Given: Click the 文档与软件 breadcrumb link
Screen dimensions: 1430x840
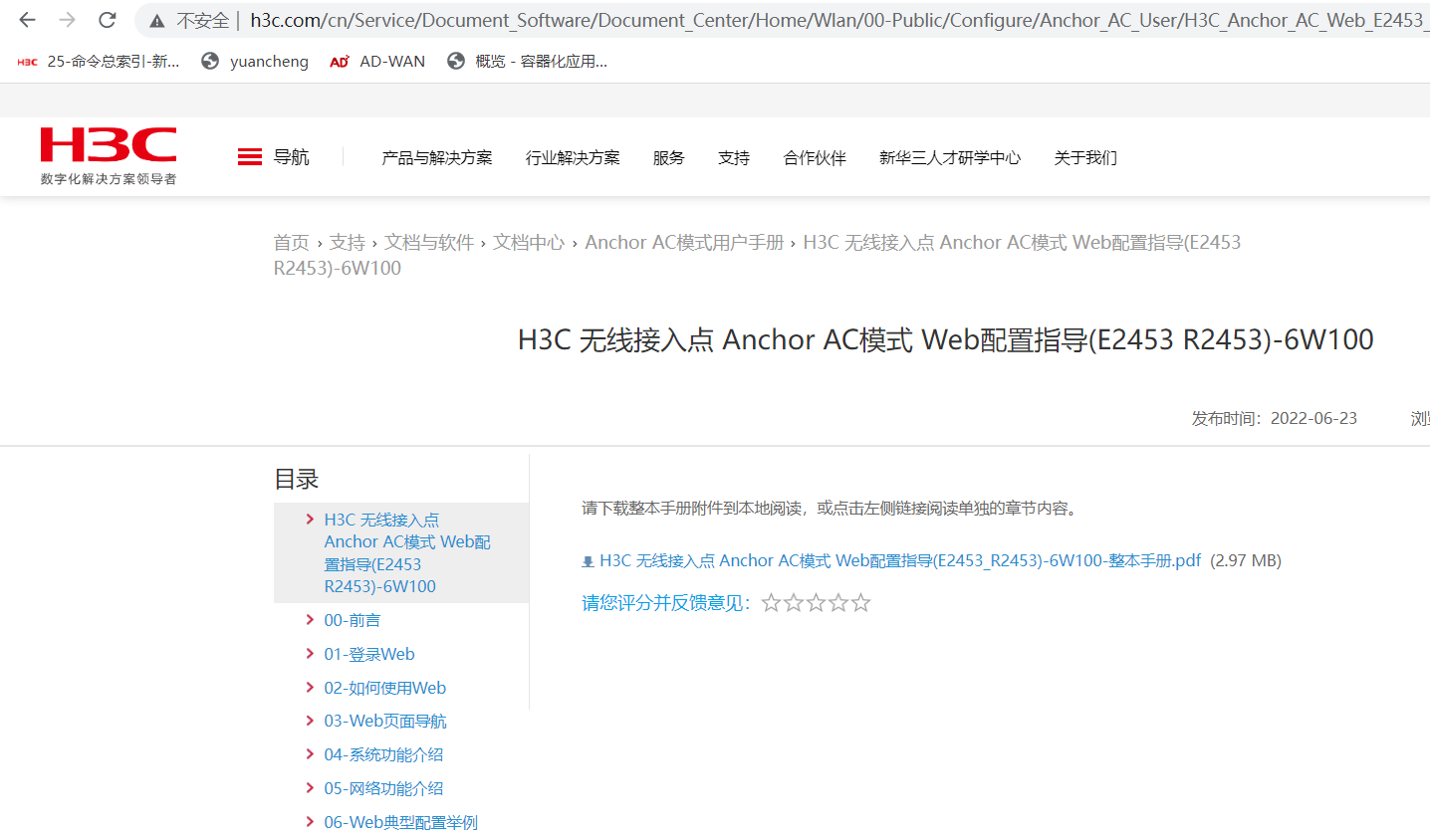Looking at the screenshot, I should [x=429, y=243].
